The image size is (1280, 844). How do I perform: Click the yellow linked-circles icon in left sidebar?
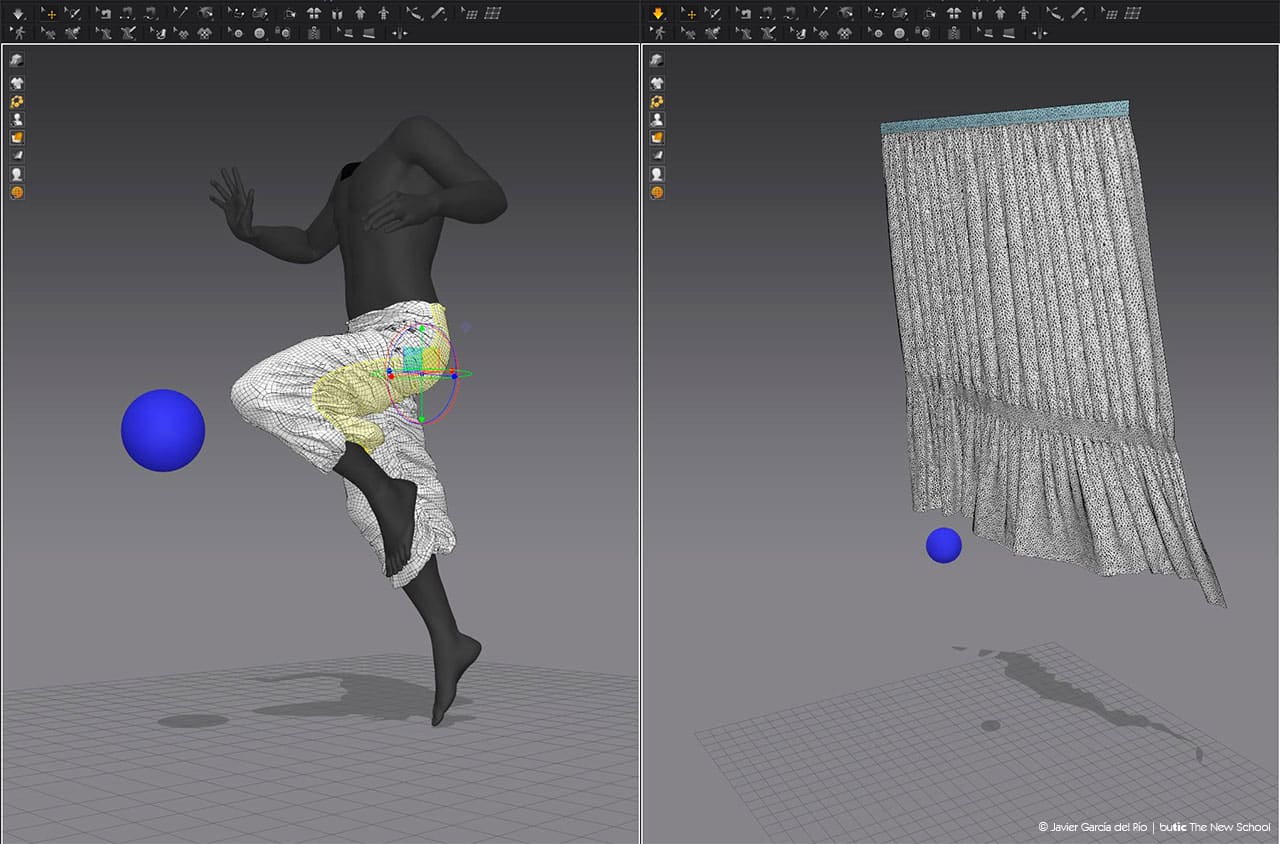tap(17, 101)
